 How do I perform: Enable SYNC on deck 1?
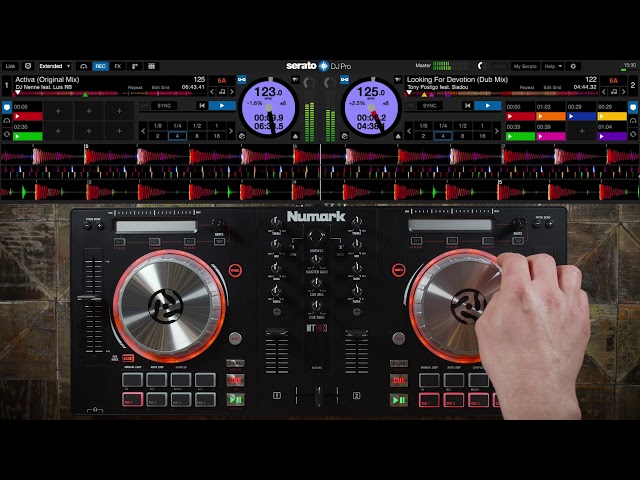(x=164, y=106)
